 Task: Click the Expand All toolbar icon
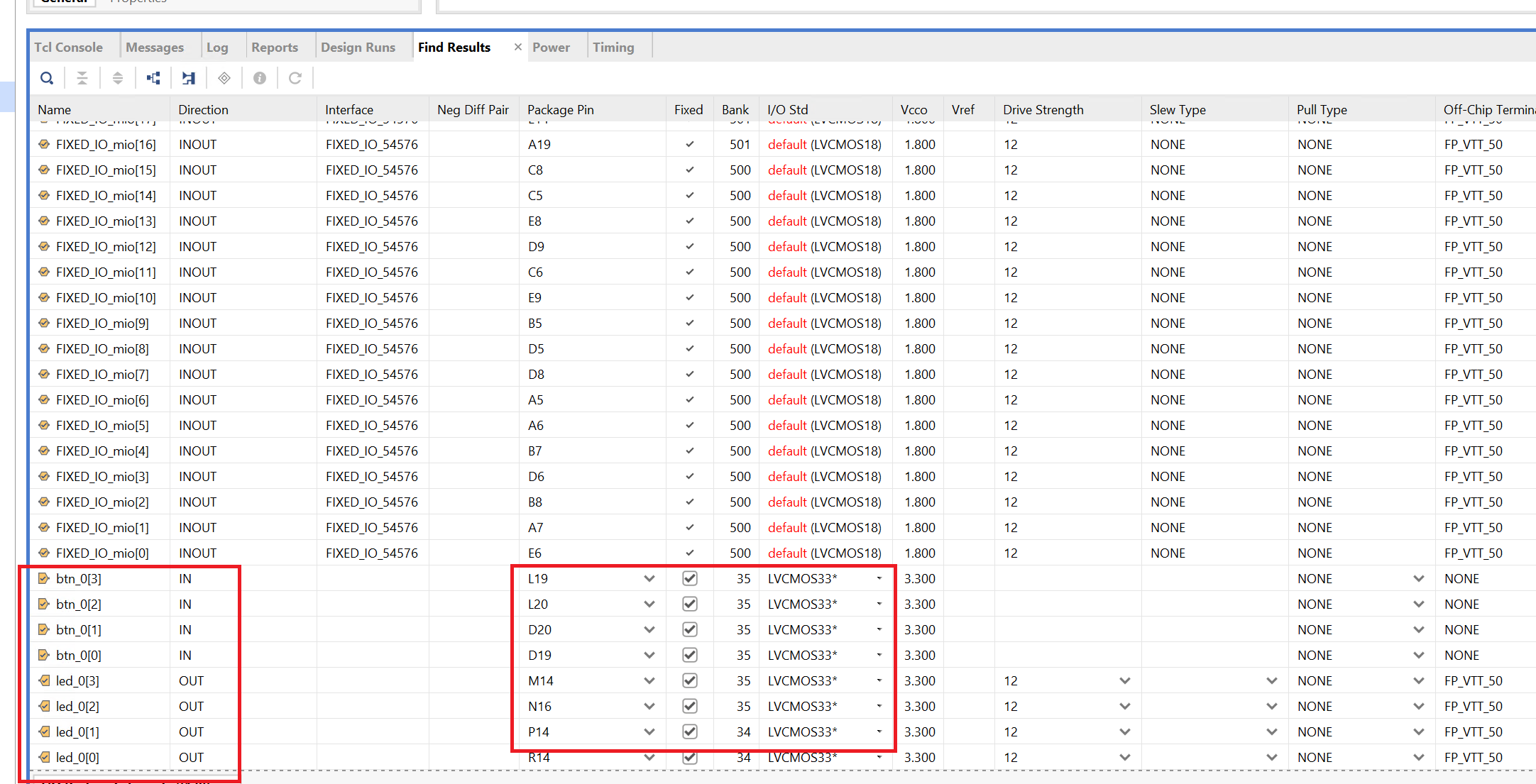(118, 78)
